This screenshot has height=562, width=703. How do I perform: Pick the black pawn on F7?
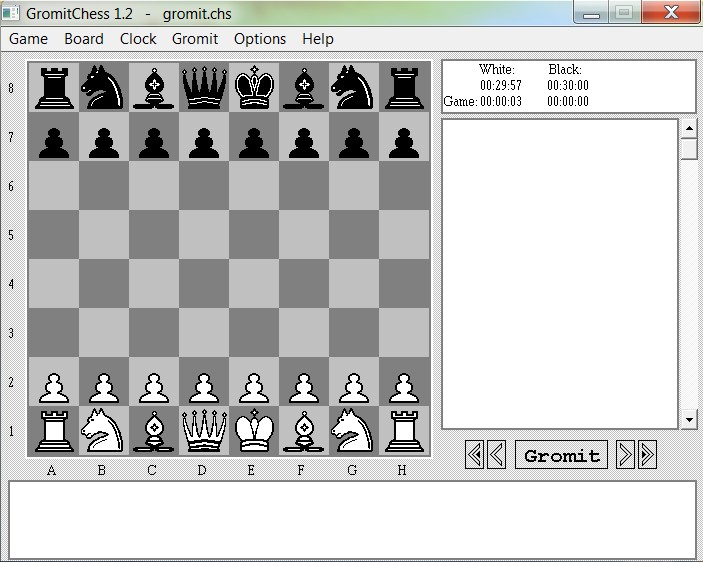pyautogui.click(x=304, y=143)
